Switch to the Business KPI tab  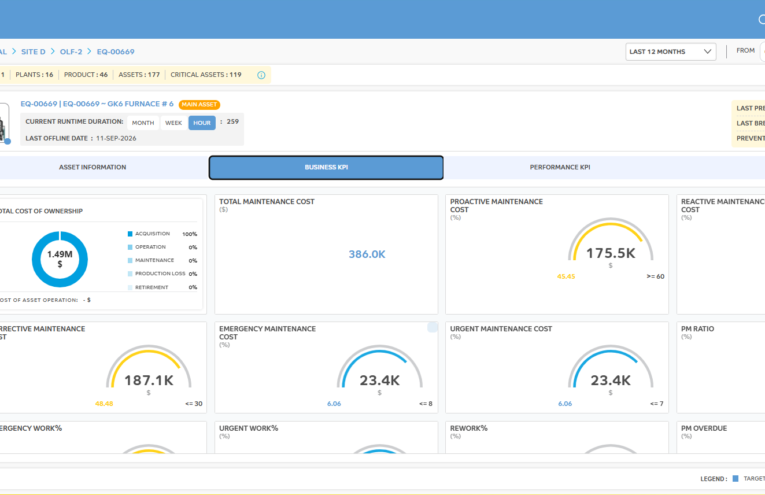[326, 167]
